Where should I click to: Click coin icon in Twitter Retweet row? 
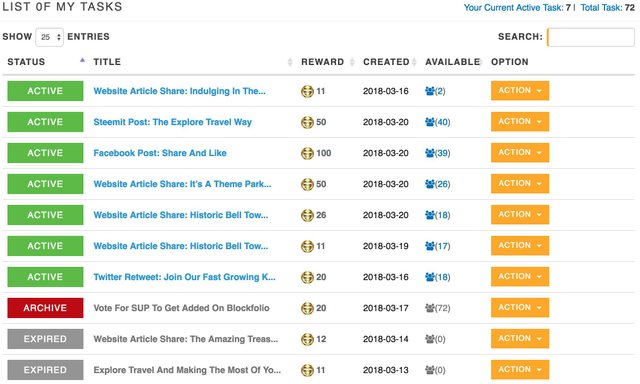pyautogui.click(x=307, y=277)
